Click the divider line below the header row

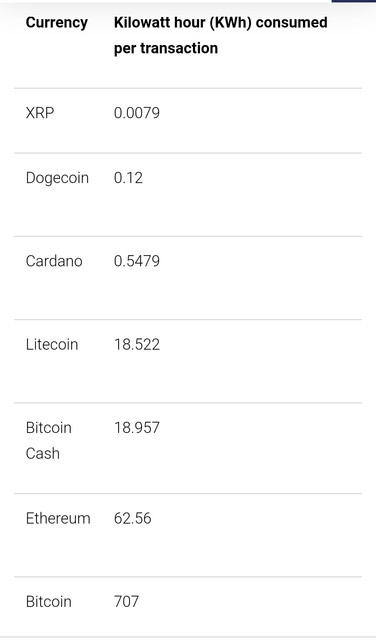[x=188, y=88]
